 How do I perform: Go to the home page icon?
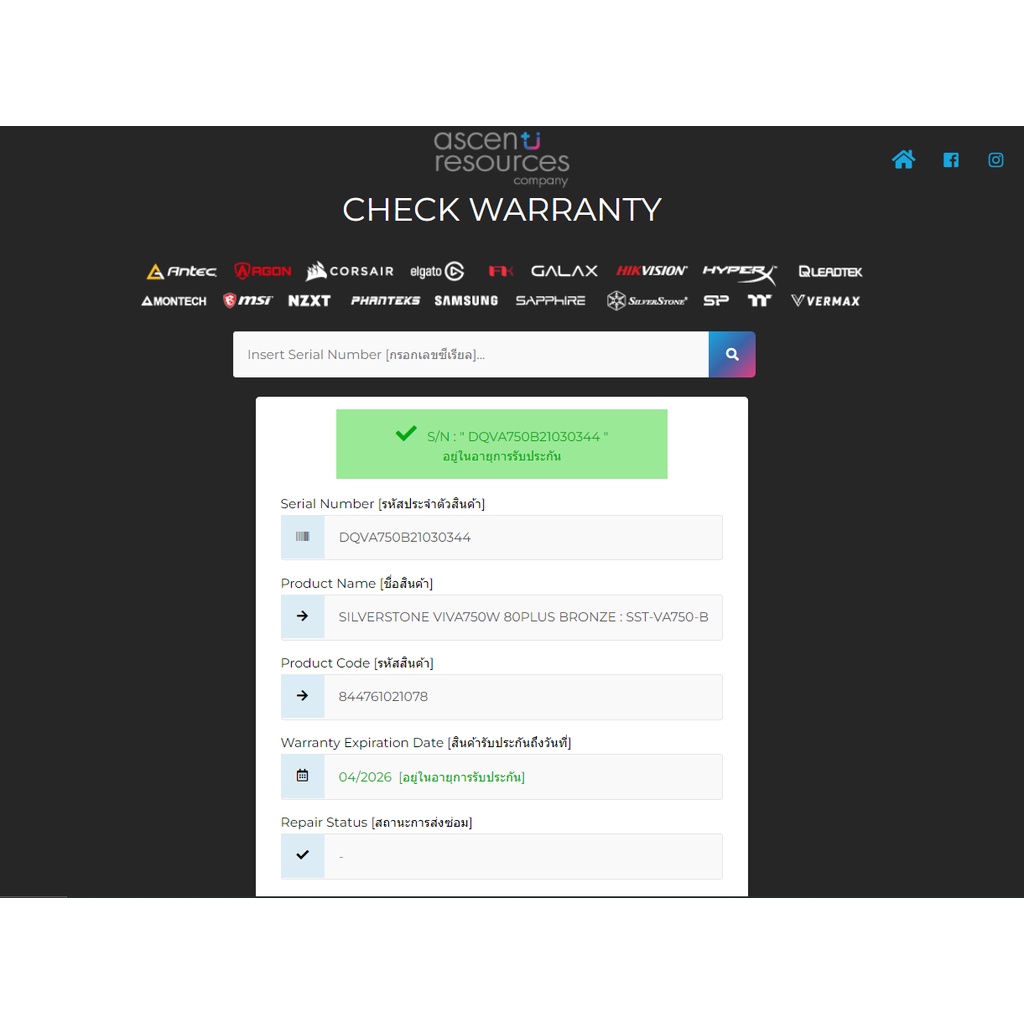point(903,160)
